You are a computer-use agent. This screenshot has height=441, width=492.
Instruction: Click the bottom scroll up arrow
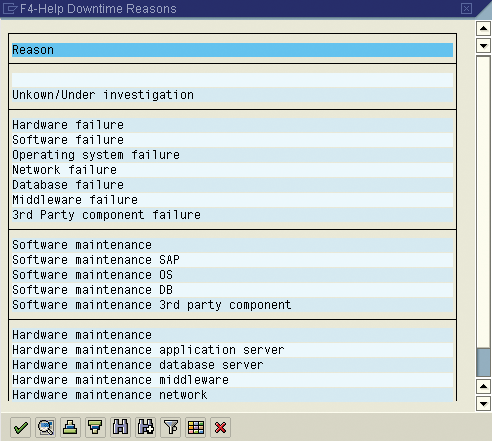pyautogui.click(x=483, y=387)
